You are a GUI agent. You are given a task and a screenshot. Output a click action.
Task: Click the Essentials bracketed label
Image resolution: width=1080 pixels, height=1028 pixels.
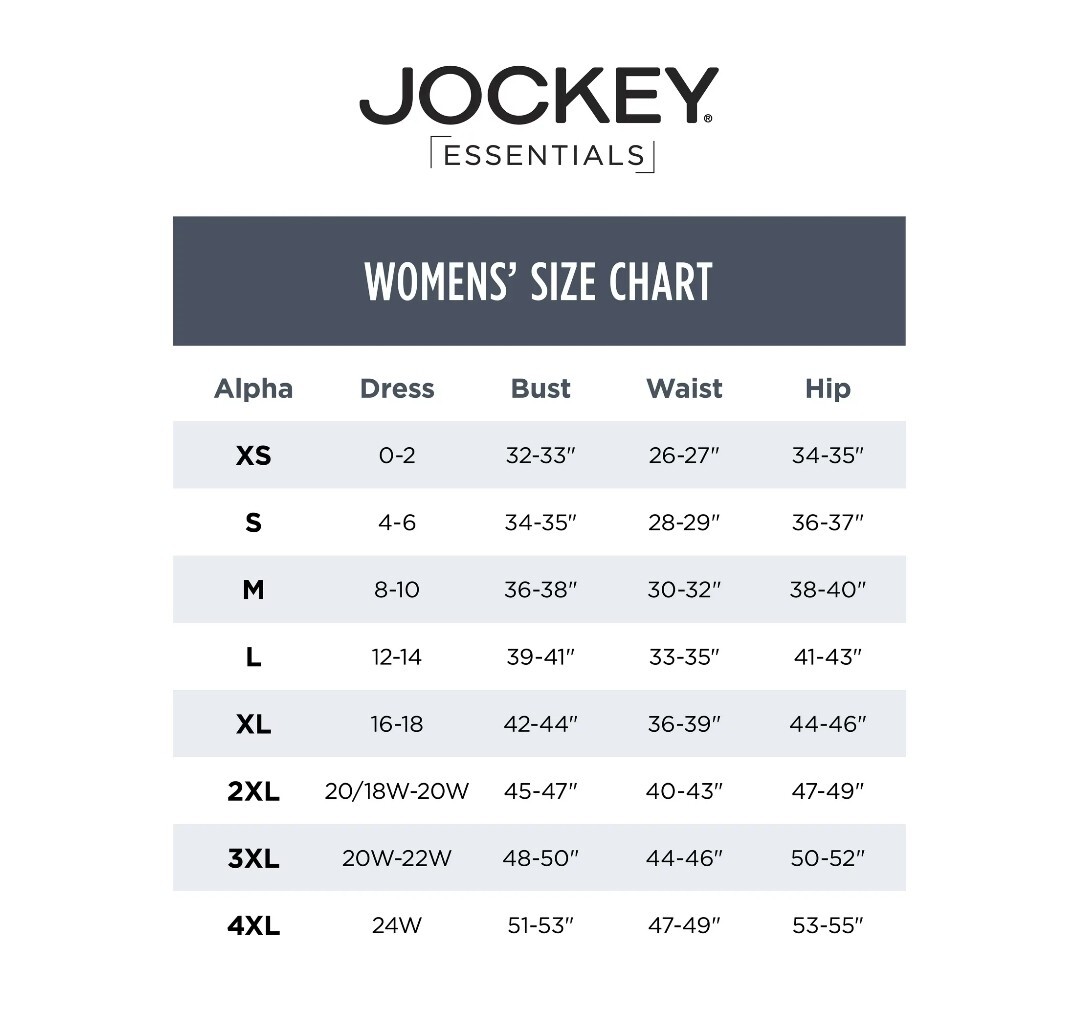pyautogui.click(x=543, y=155)
